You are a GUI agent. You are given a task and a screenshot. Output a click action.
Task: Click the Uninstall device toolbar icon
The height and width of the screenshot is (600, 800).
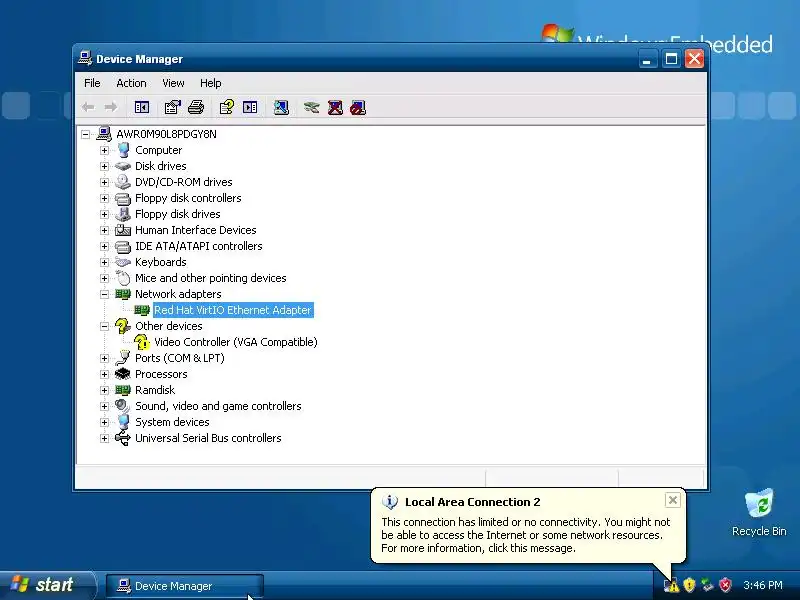click(x=335, y=107)
